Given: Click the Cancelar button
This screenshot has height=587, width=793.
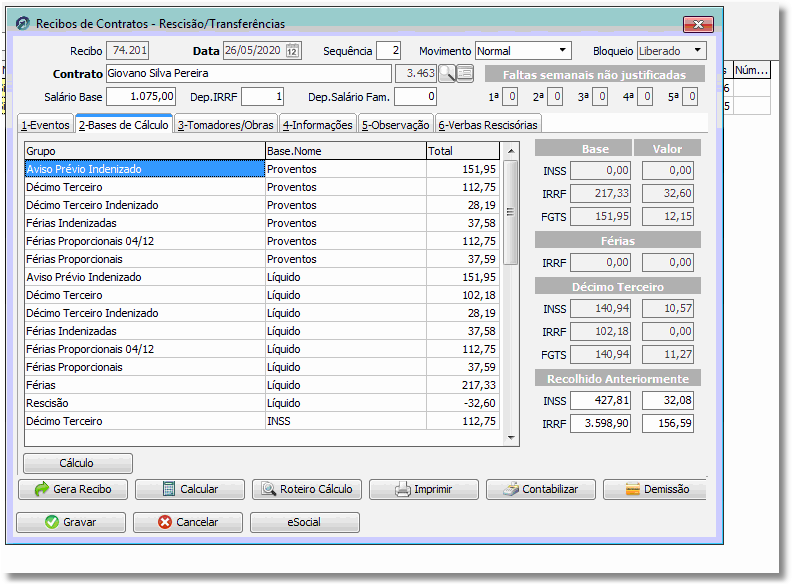Looking at the screenshot, I should (x=188, y=522).
